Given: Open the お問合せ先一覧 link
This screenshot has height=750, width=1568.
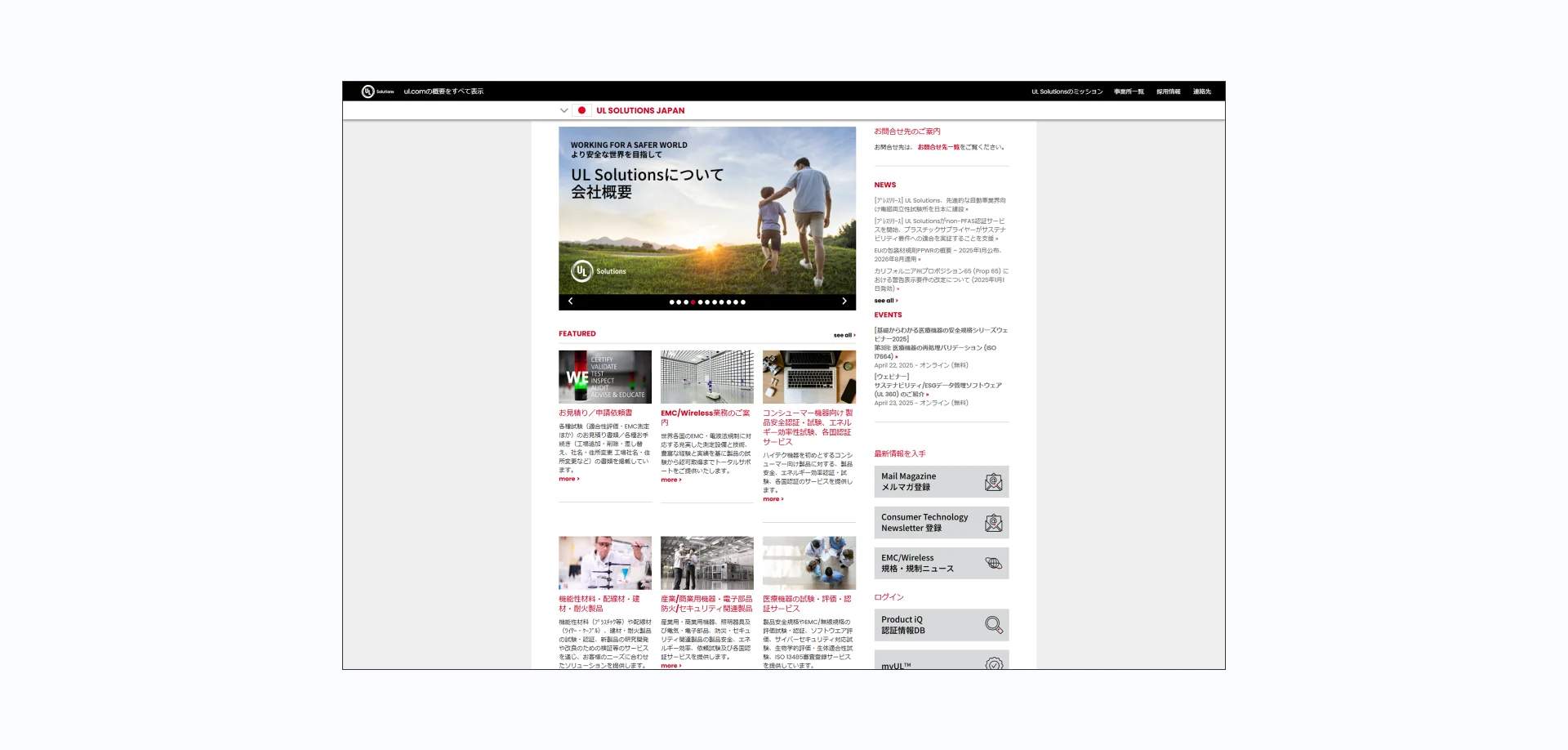Looking at the screenshot, I should (938, 147).
